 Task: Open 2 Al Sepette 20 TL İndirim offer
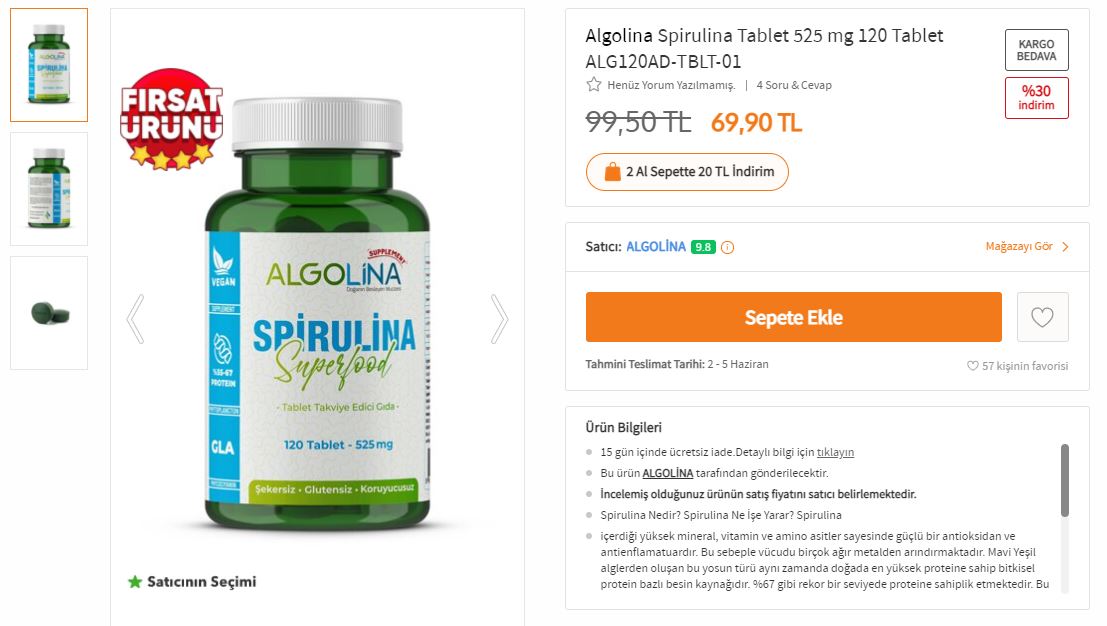click(x=687, y=171)
